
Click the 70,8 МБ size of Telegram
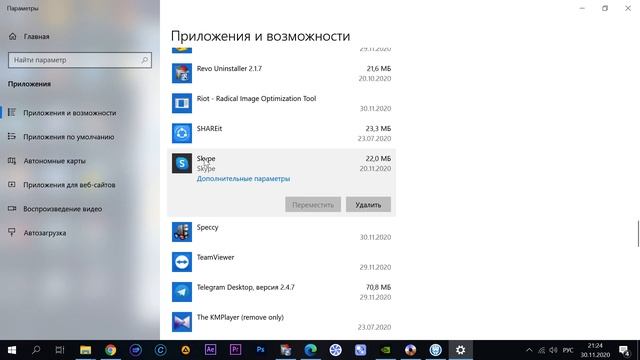pos(378,287)
